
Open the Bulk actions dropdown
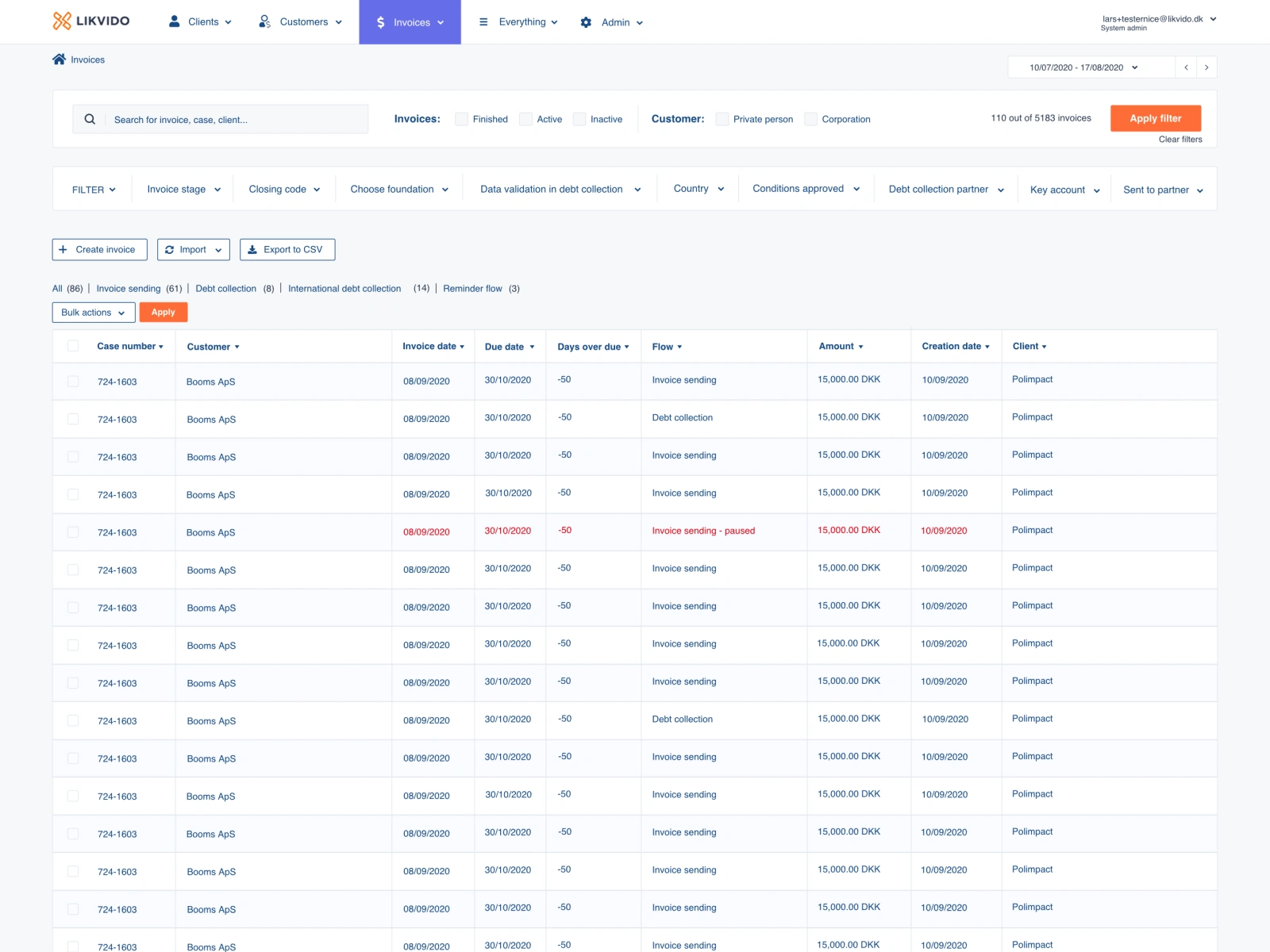click(x=94, y=313)
